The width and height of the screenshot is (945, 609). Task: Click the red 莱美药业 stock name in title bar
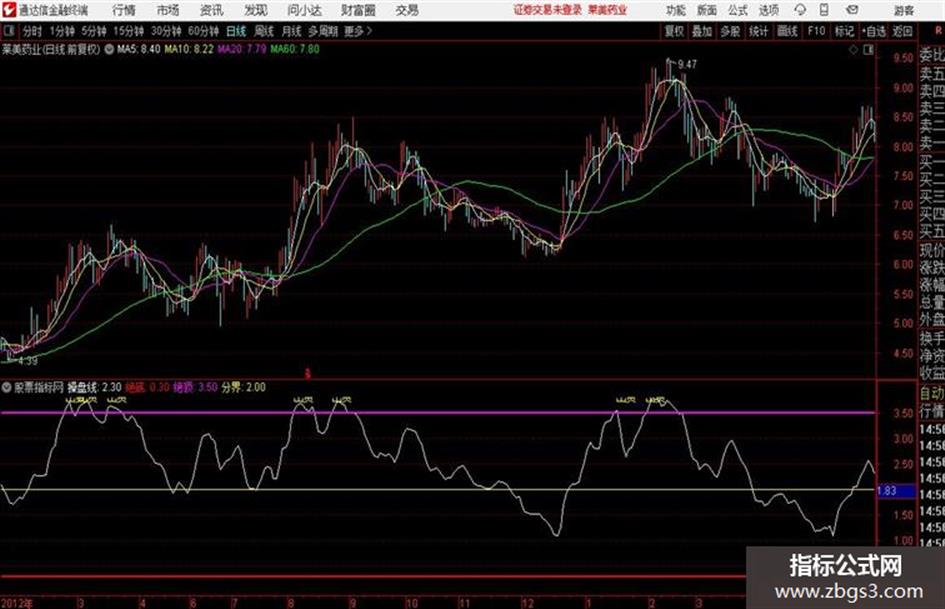[x=608, y=10]
